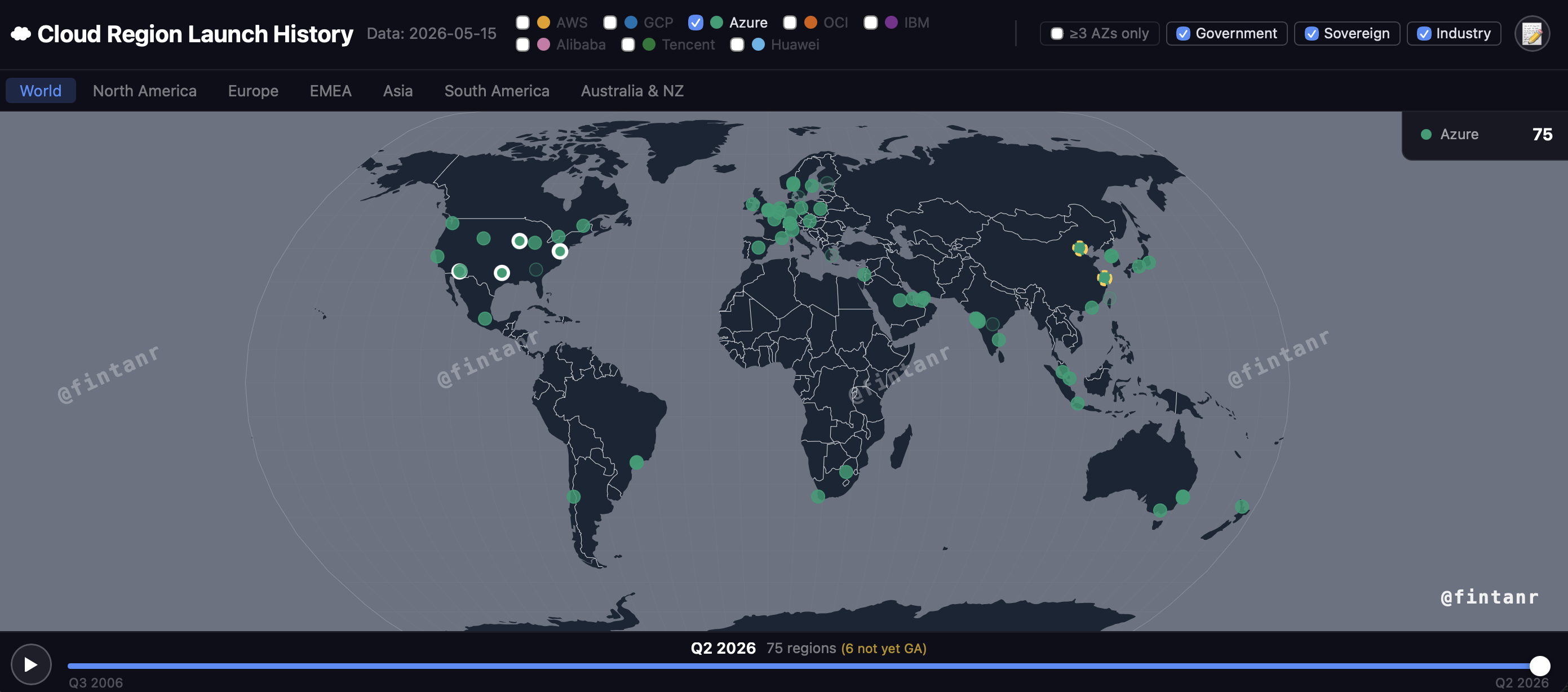
Task: Click the white-ringed marker in Iowa
Action: pos(519,241)
